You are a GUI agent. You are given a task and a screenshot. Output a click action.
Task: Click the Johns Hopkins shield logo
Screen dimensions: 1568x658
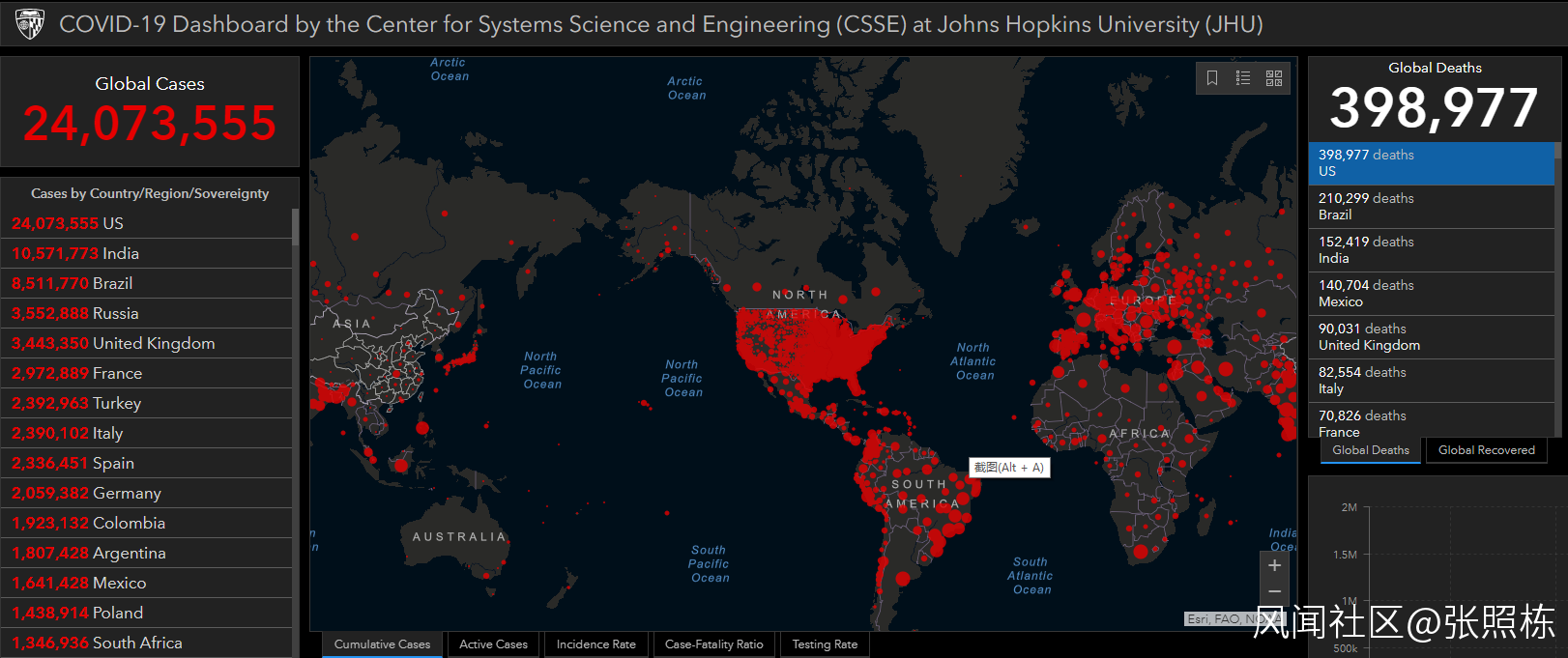tap(30, 24)
